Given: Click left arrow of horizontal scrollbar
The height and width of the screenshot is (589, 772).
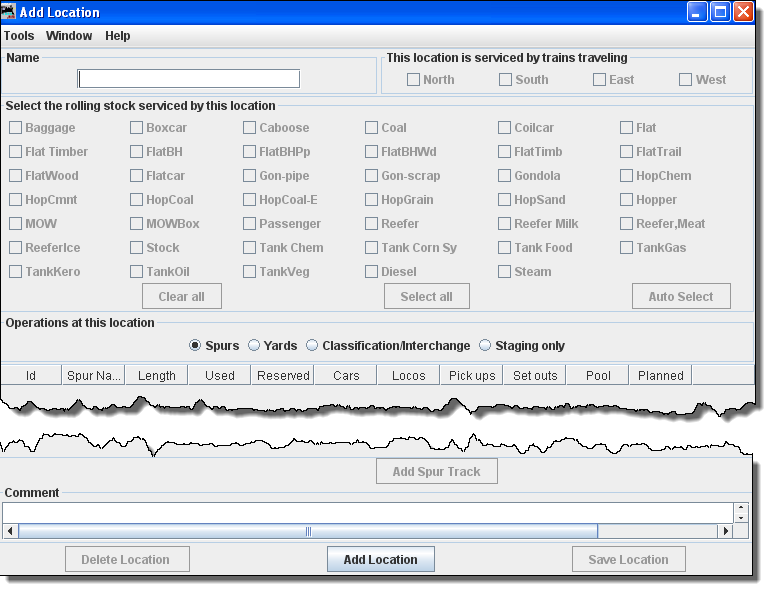Looking at the screenshot, I should point(11,531).
